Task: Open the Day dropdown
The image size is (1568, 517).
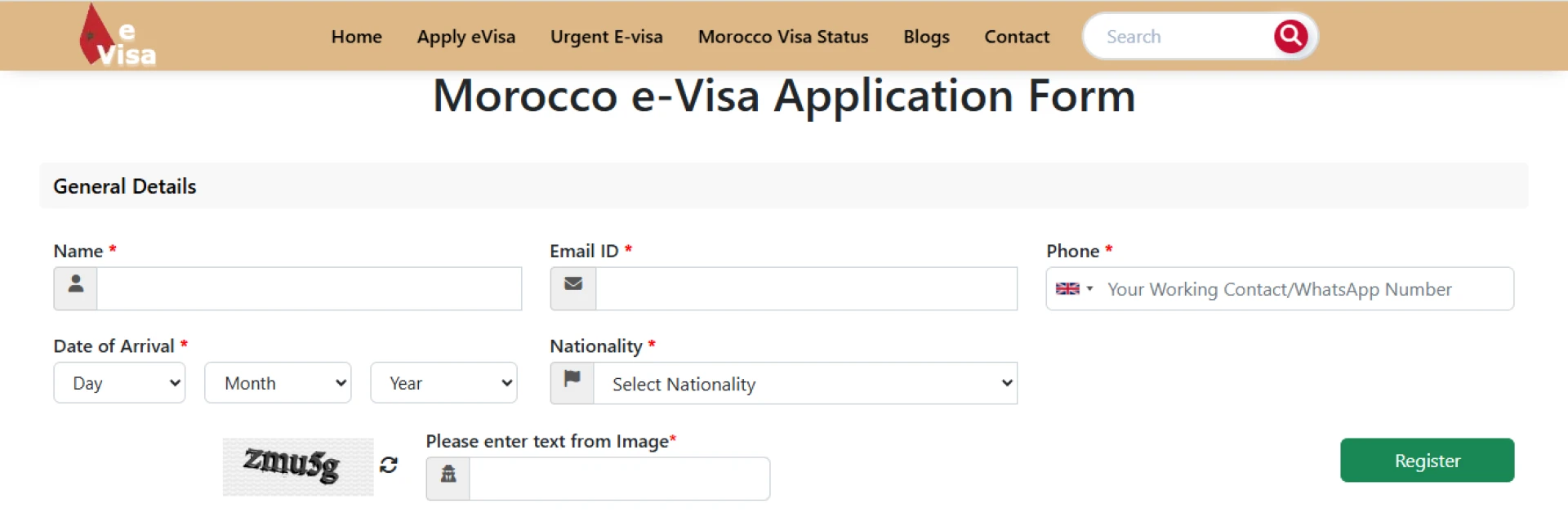Action: click(119, 382)
